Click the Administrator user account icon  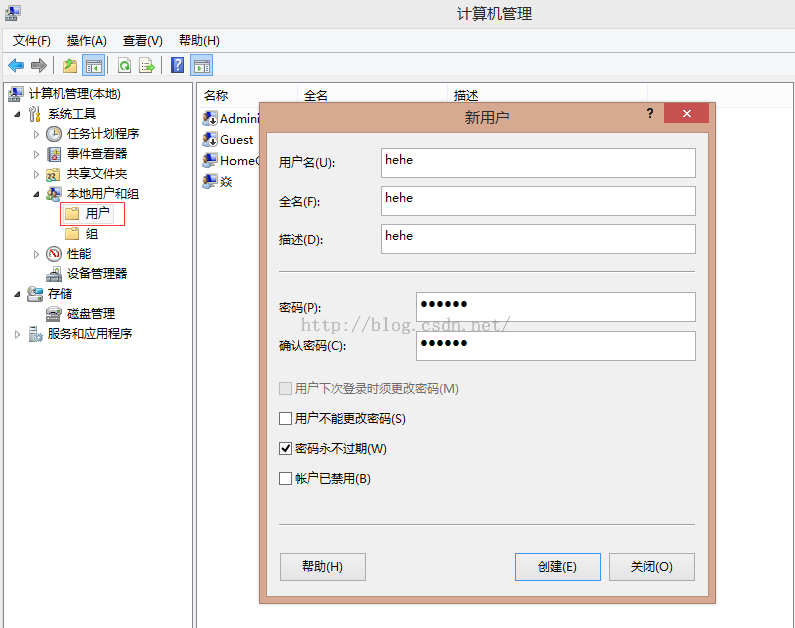click(210, 119)
